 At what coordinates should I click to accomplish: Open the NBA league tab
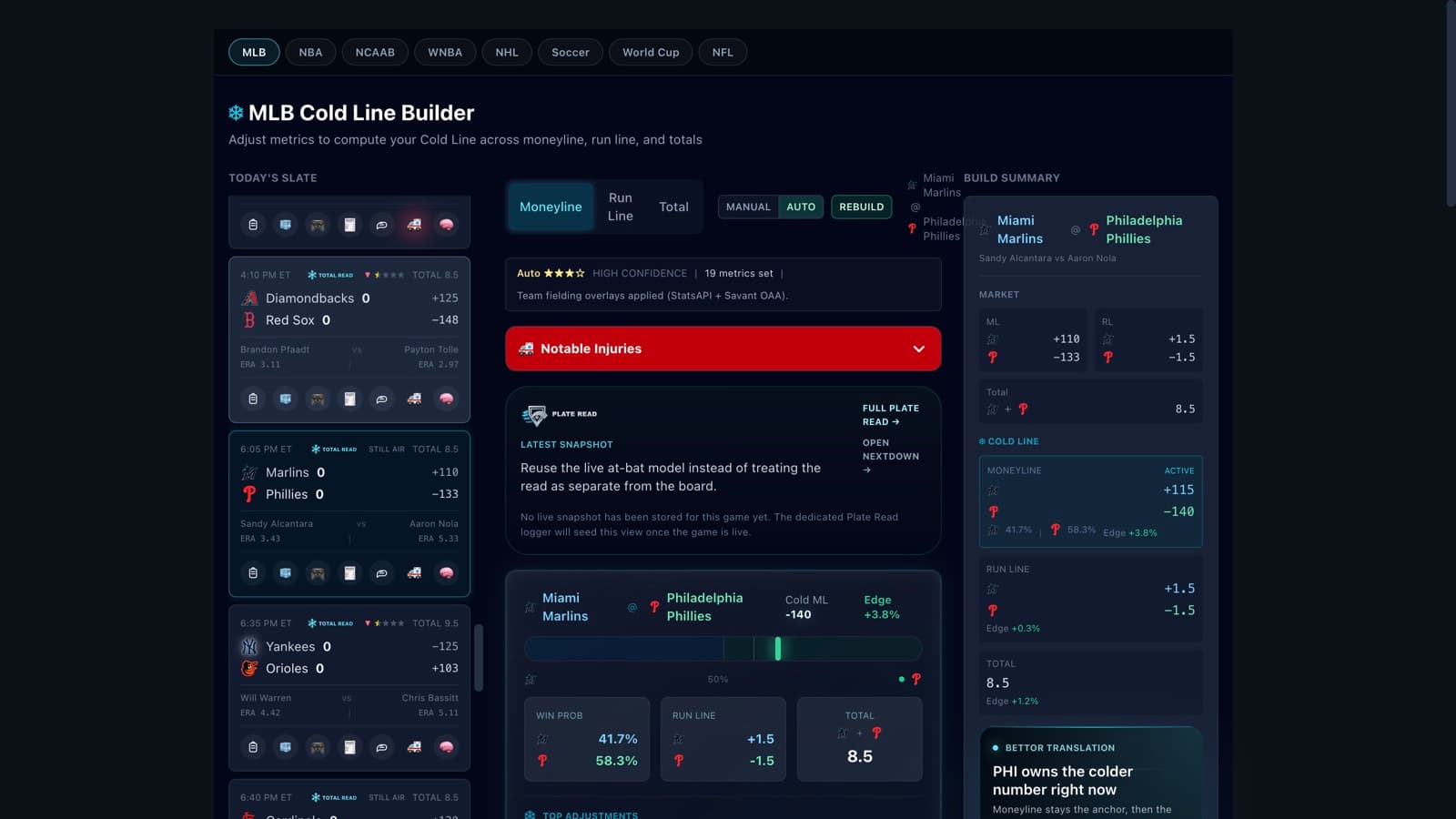[x=310, y=52]
